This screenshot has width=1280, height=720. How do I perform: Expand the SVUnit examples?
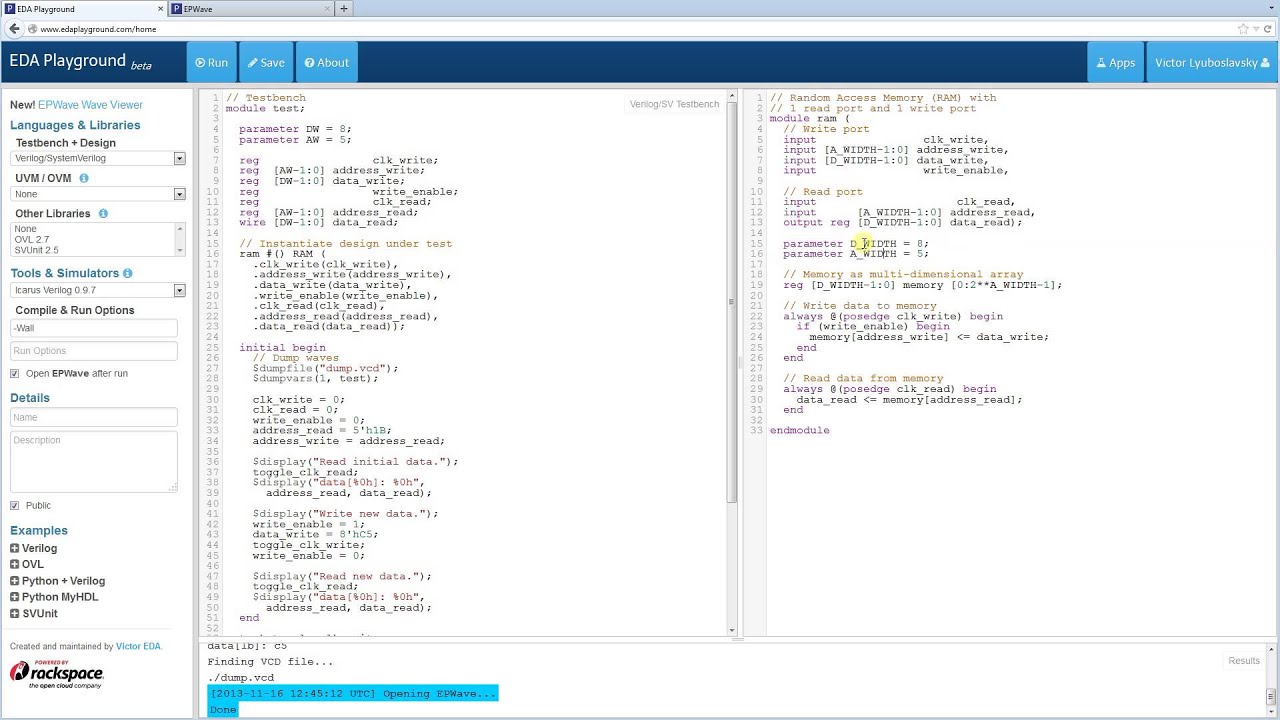pos(34,613)
